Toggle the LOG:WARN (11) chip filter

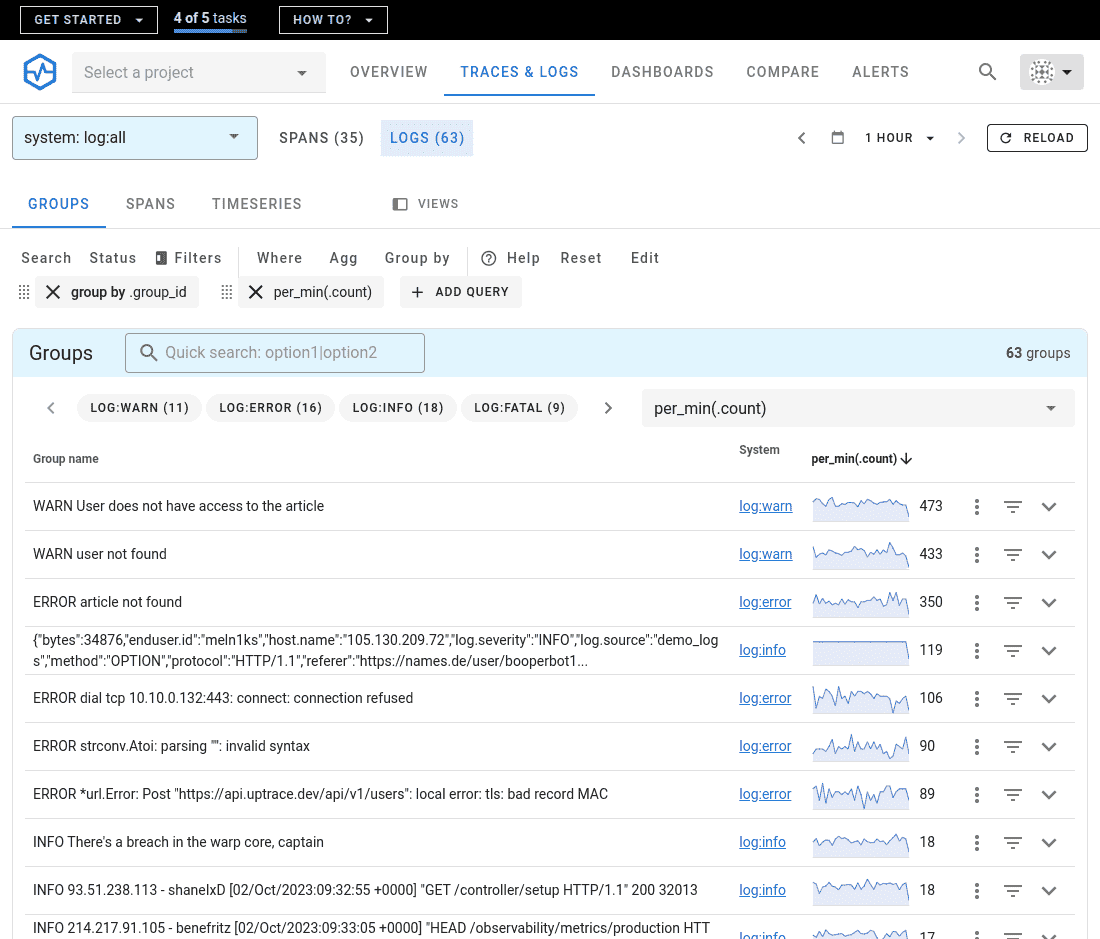pyautogui.click(x=139, y=408)
